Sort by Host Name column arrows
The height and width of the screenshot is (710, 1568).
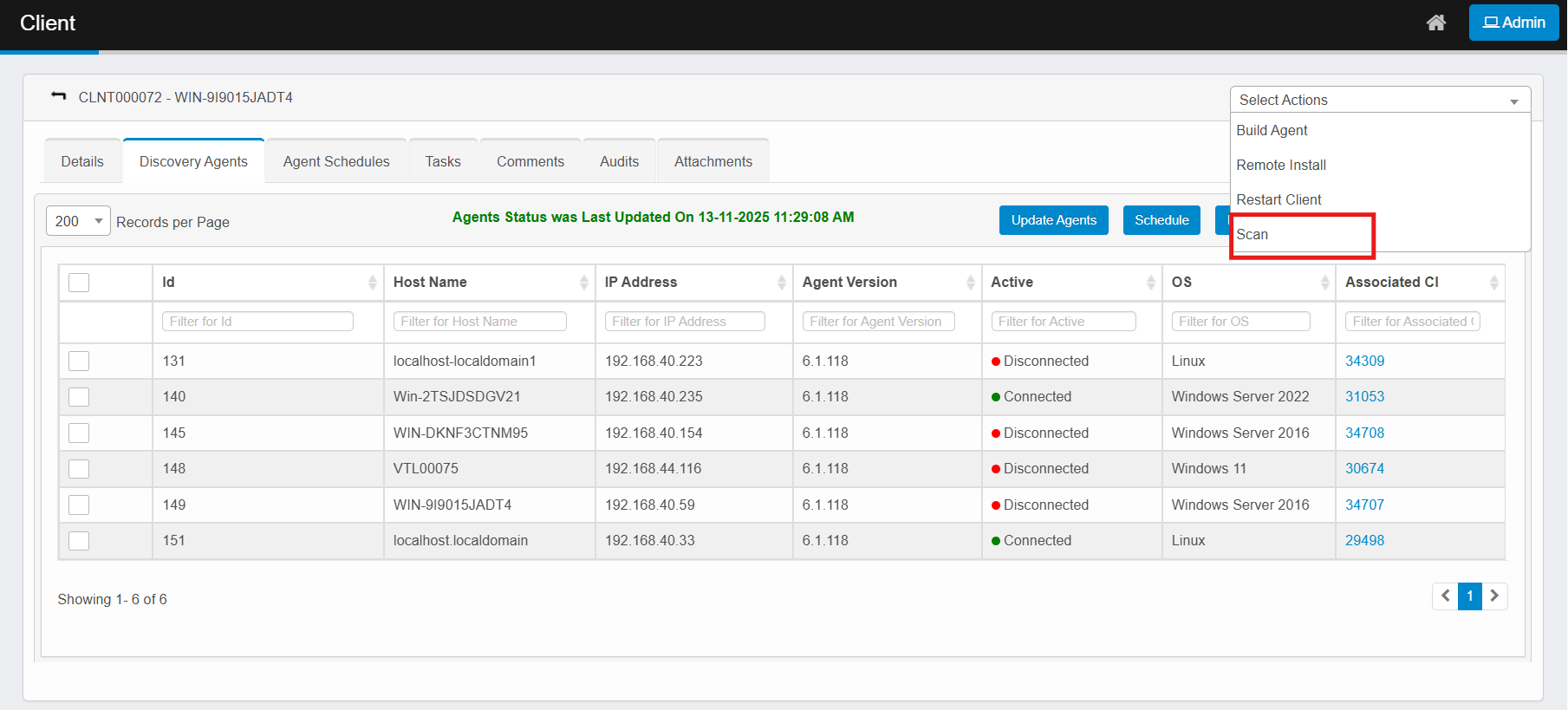pos(583,283)
